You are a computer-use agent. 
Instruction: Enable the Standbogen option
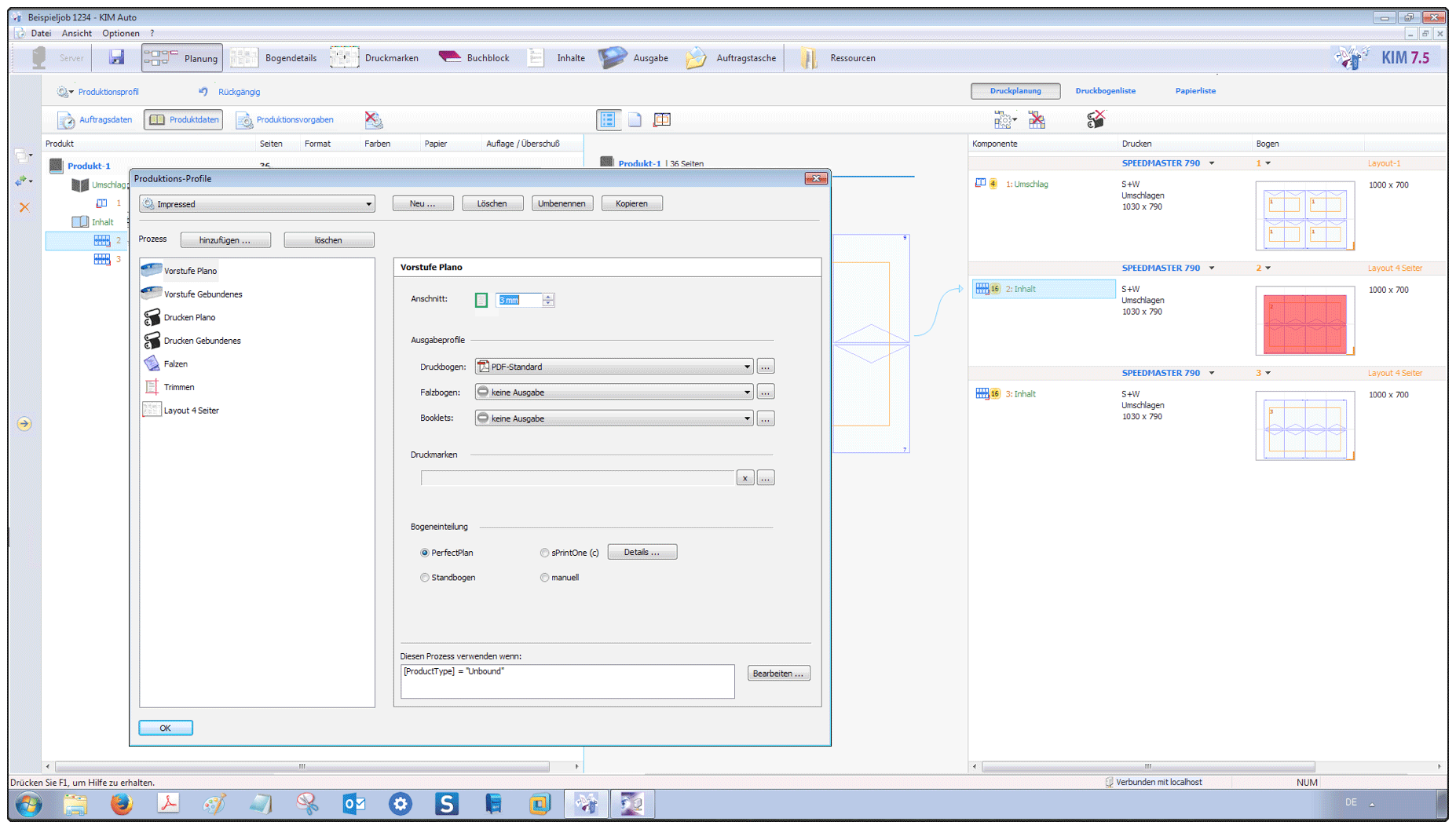425,577
